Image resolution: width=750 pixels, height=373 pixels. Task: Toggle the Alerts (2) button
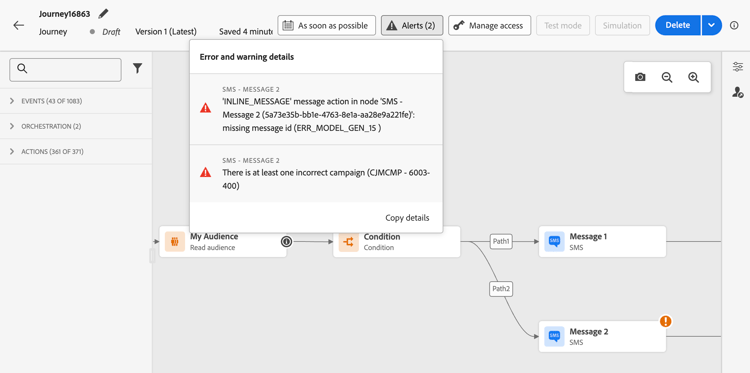coord(412,25)
